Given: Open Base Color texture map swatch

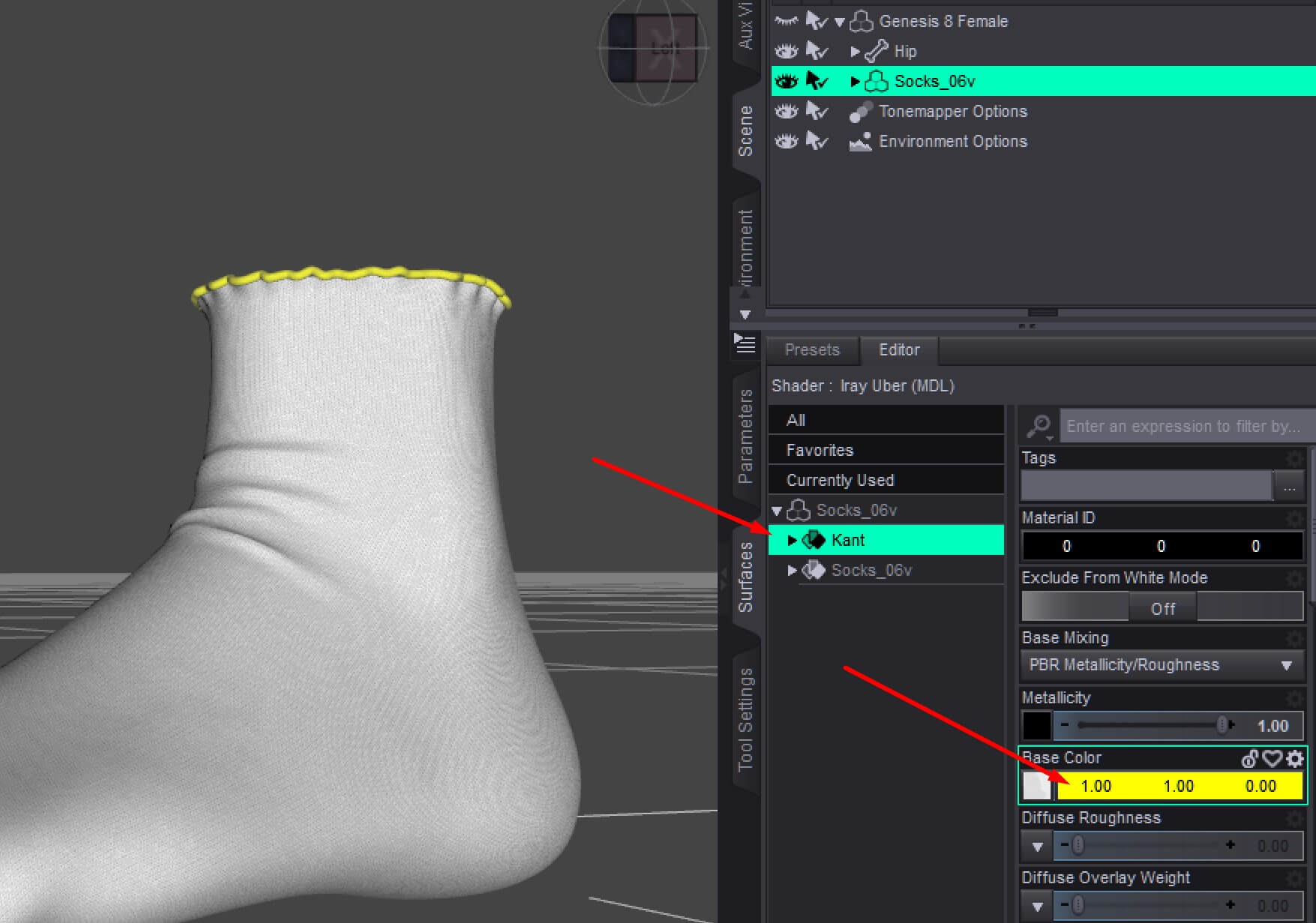Looking at the screenshot, I should click(x=1037, y=786).
